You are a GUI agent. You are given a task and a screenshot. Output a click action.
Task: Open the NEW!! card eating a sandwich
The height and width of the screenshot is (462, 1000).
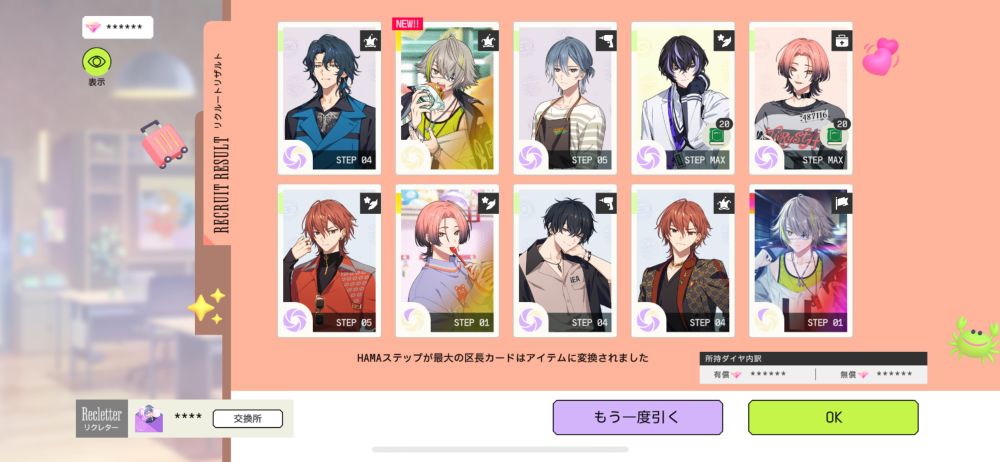(447, 98)
